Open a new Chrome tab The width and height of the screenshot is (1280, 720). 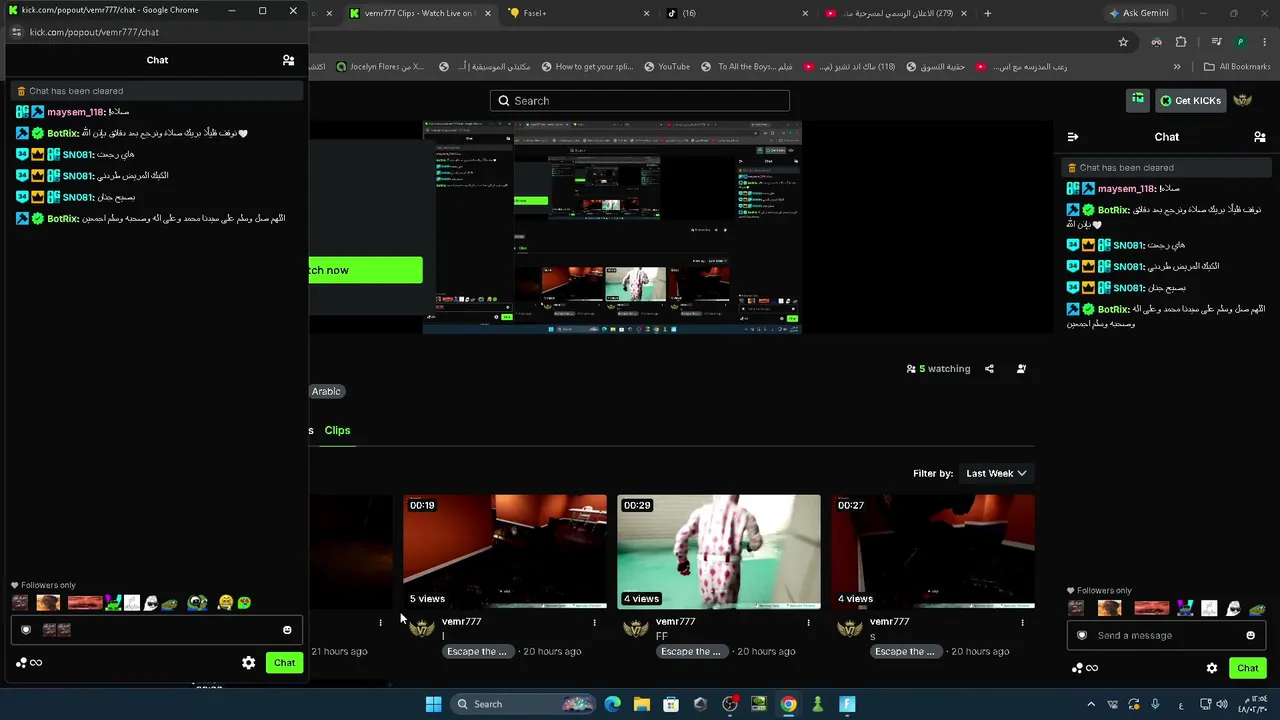click(987, 13)
